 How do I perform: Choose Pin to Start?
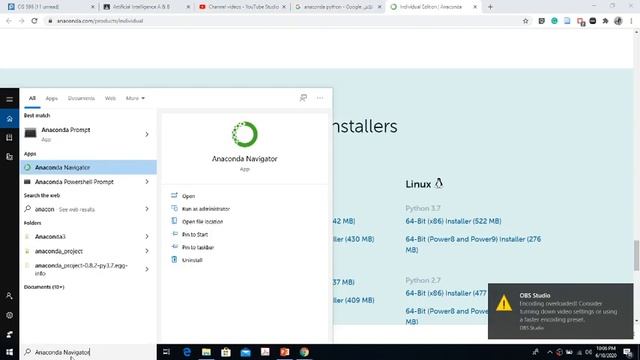195,234
